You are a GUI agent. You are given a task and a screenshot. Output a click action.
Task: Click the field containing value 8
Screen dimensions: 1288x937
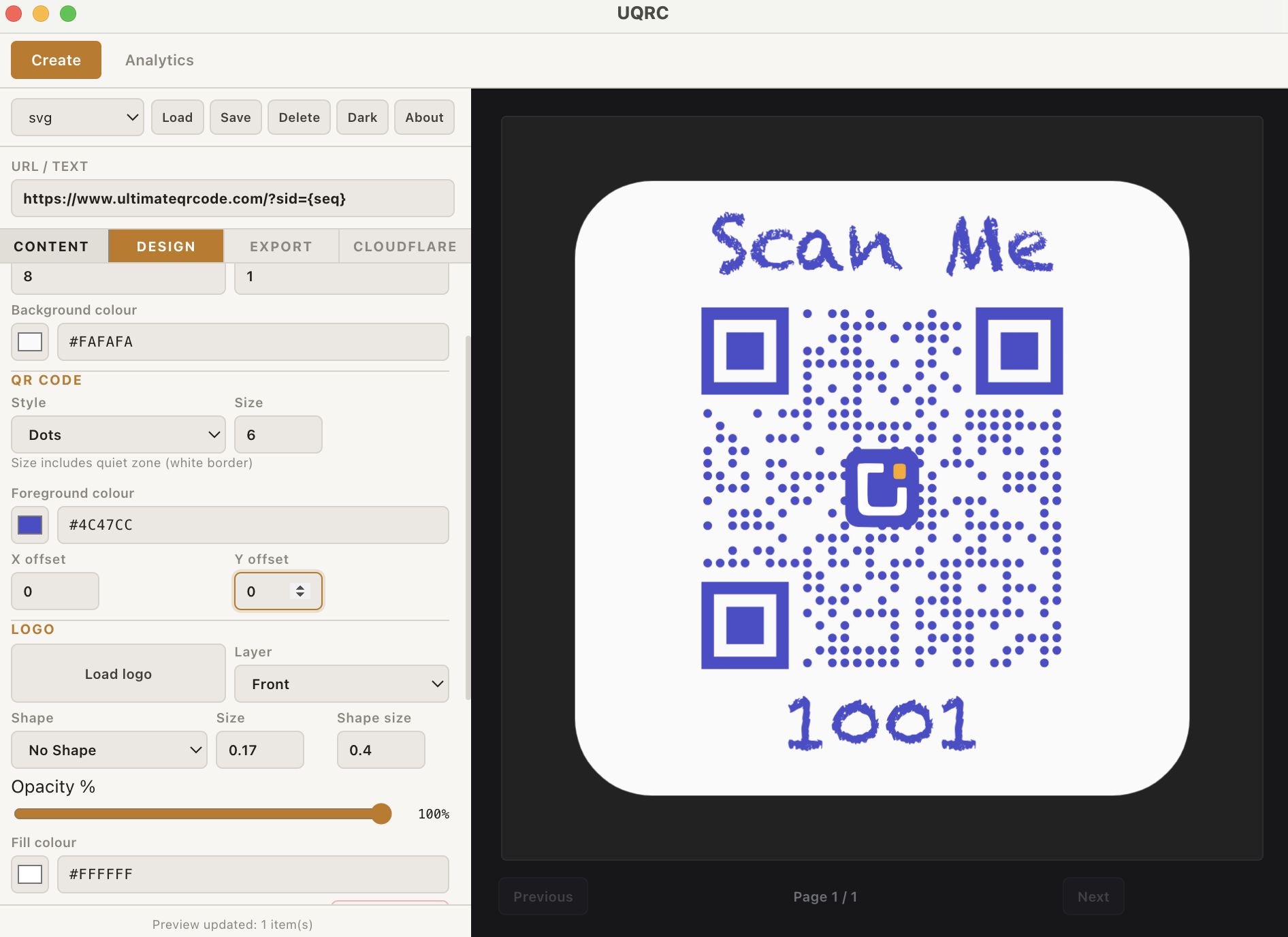(118, 278)
